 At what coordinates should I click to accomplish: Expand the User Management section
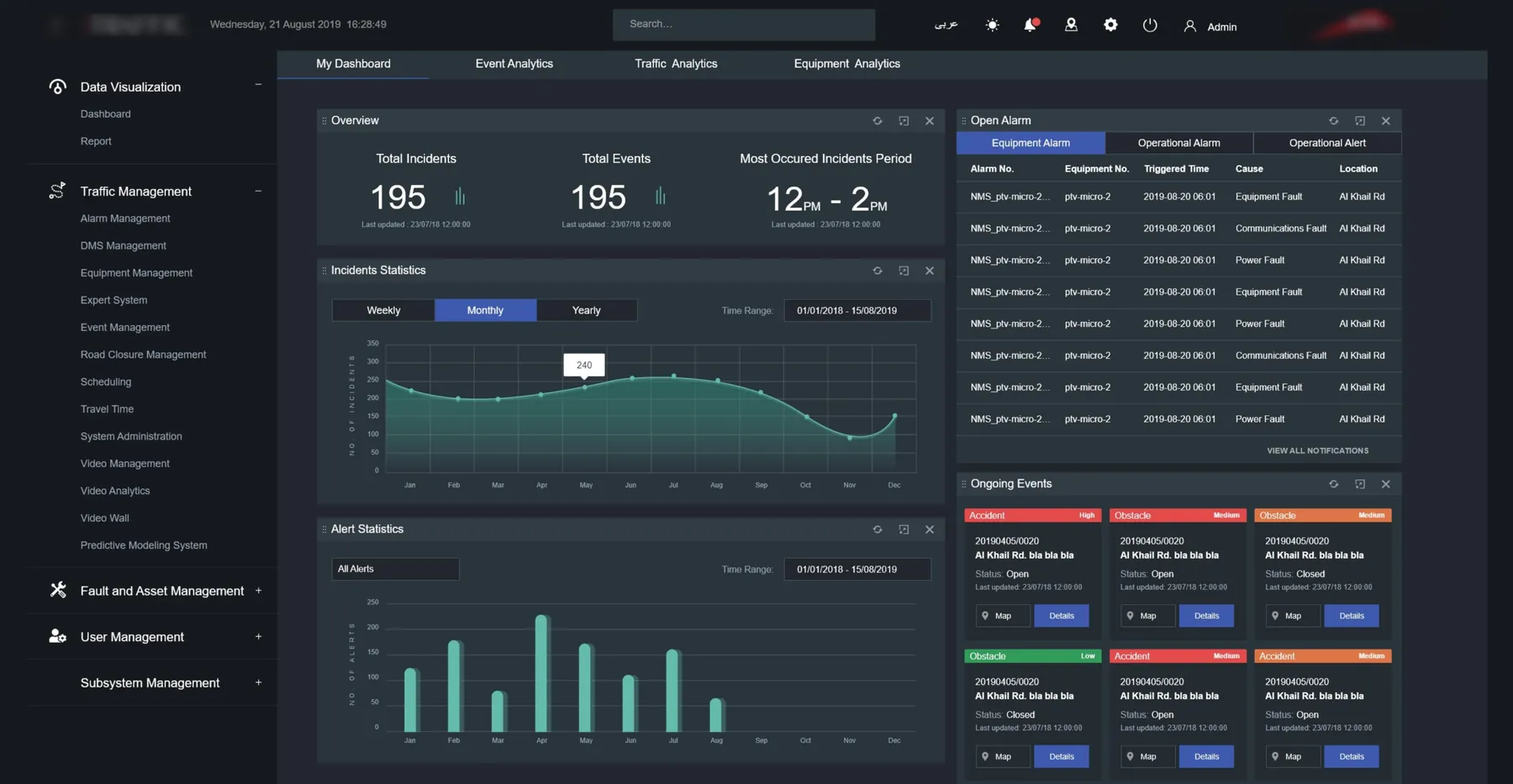(x=258, y=637)
